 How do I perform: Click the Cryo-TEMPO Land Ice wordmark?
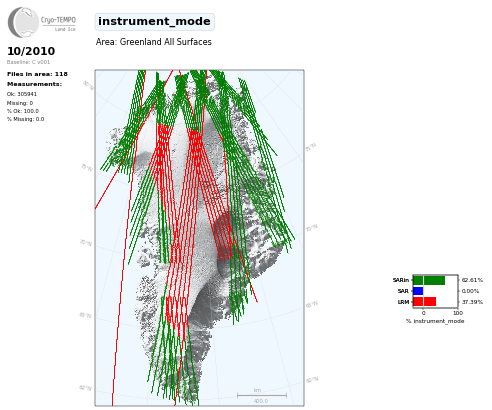[x=58, y=23]
